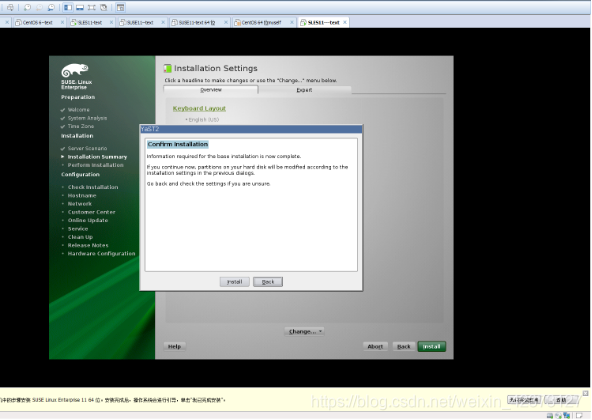The width and height of the screenshot is (592, 420).
Task: Click the Check Installation step in sidebar
Action: [x=93, y=187]
